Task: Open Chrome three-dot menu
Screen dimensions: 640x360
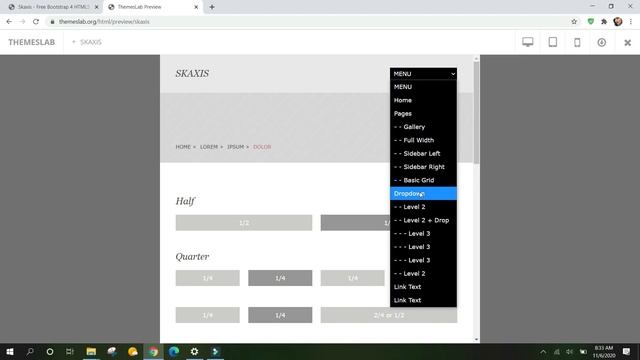Action: (631, 22)
